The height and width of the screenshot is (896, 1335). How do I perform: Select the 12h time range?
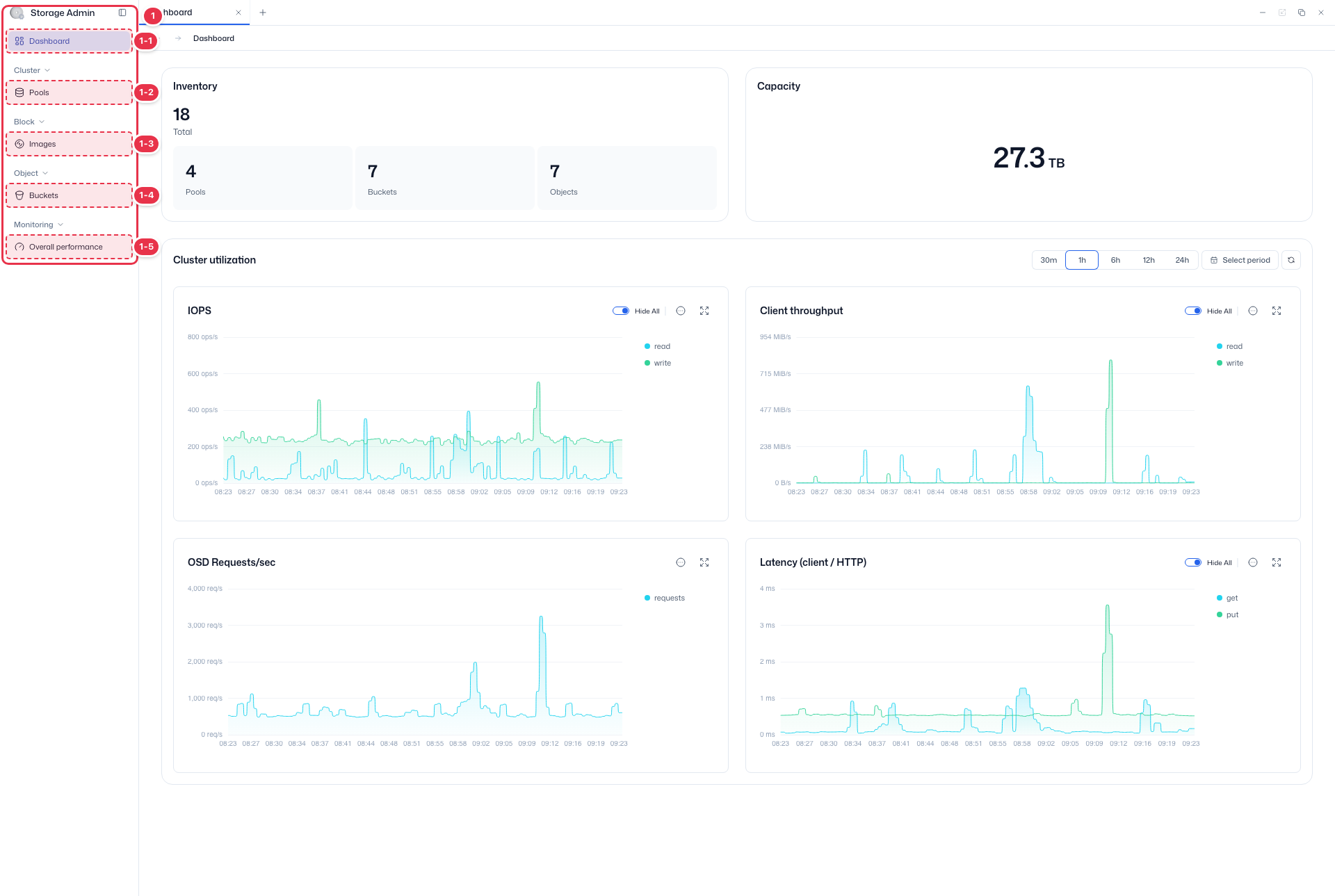pyautogui.click(x=1149, y=260)
